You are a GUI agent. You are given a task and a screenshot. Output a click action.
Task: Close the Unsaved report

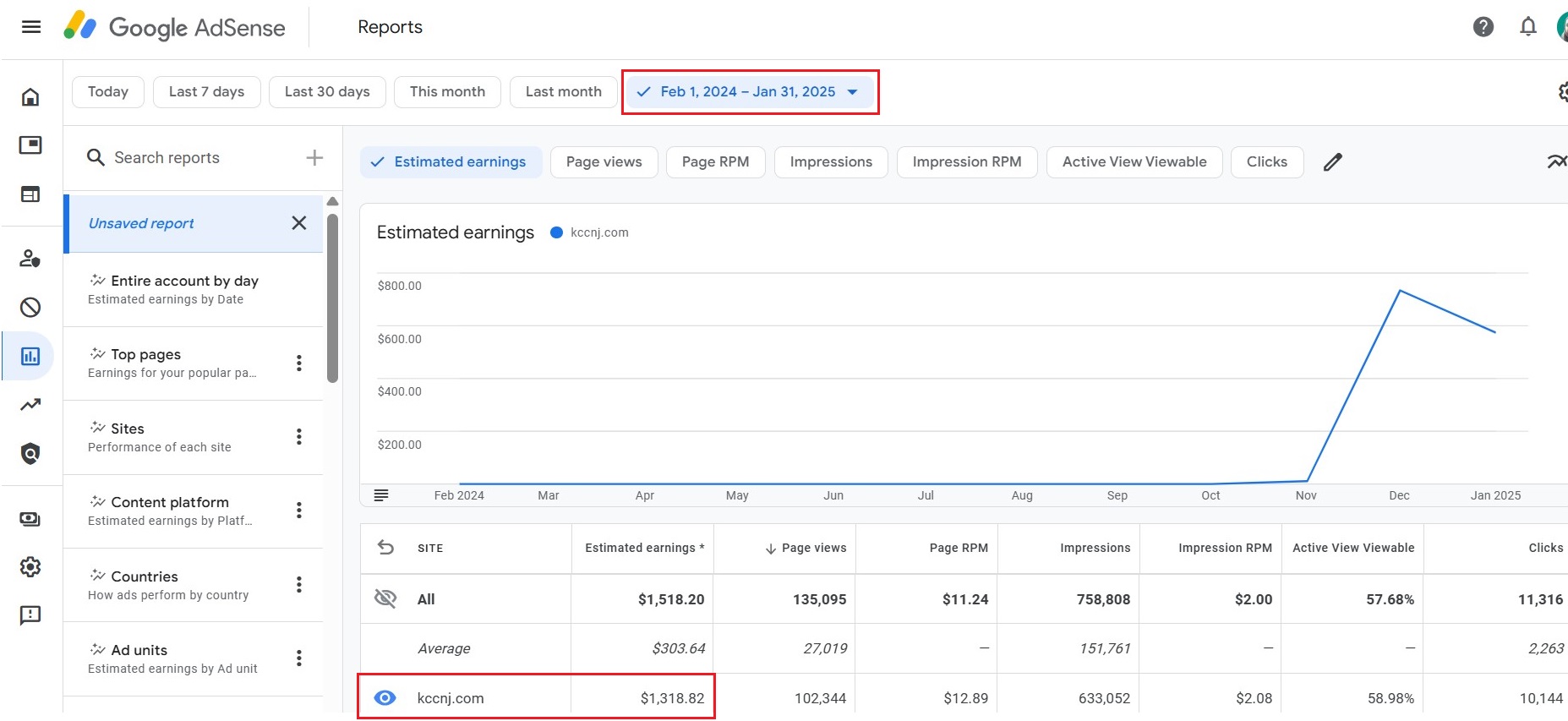tap(298, 223)
